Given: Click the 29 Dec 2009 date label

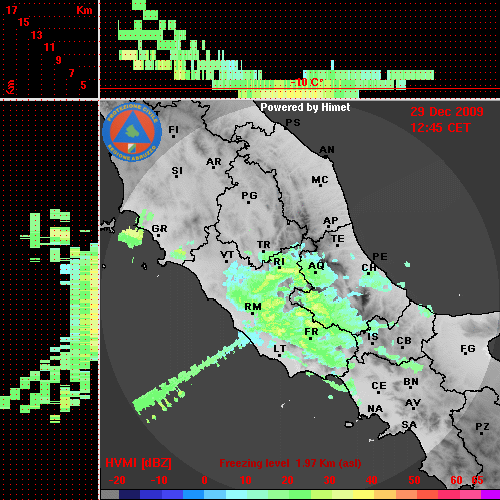Looking at the screenshot, I should (x=447, y=112).
